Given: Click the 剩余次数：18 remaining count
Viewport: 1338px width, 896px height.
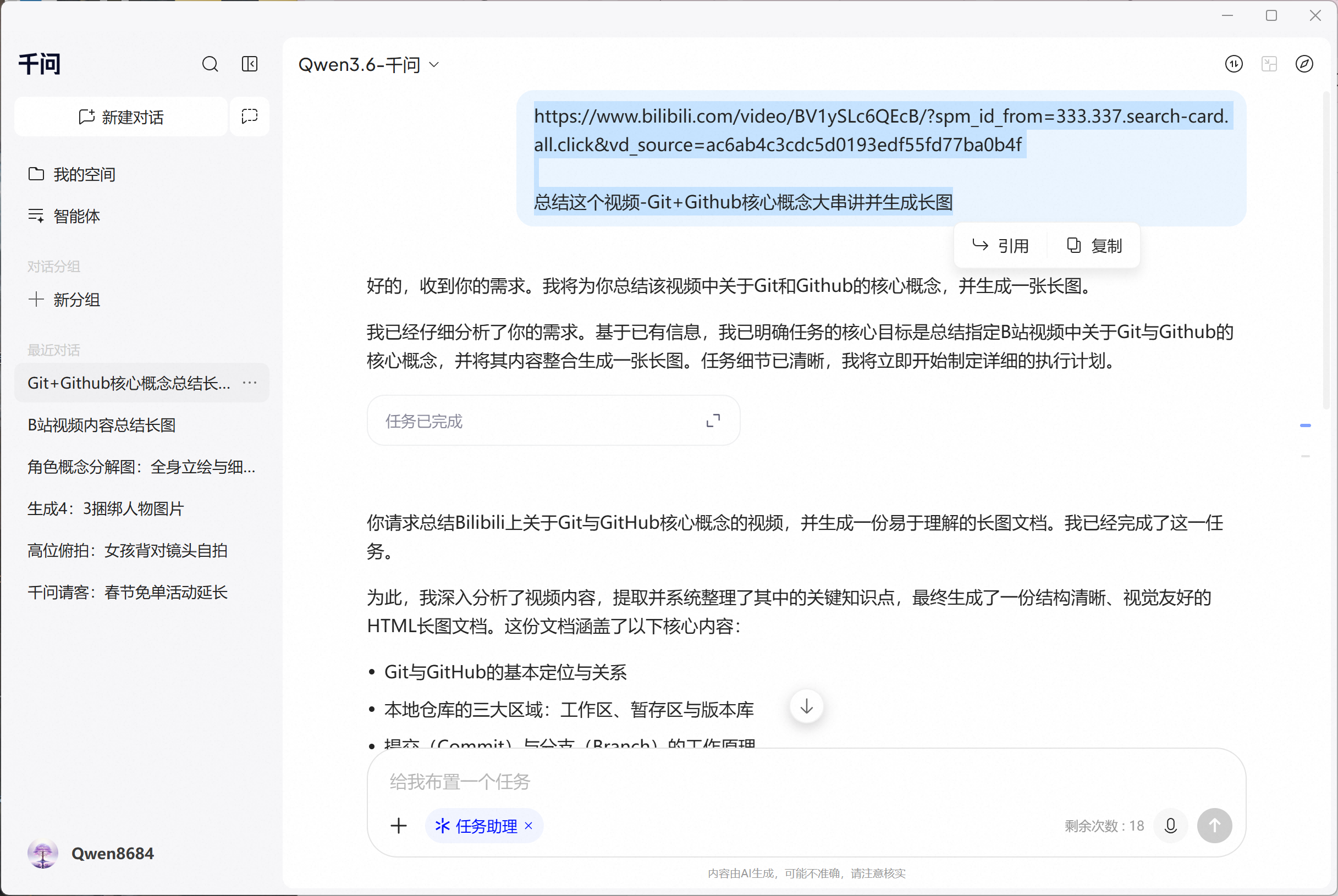Looking at the screenshot, I should click(1104, 826).
